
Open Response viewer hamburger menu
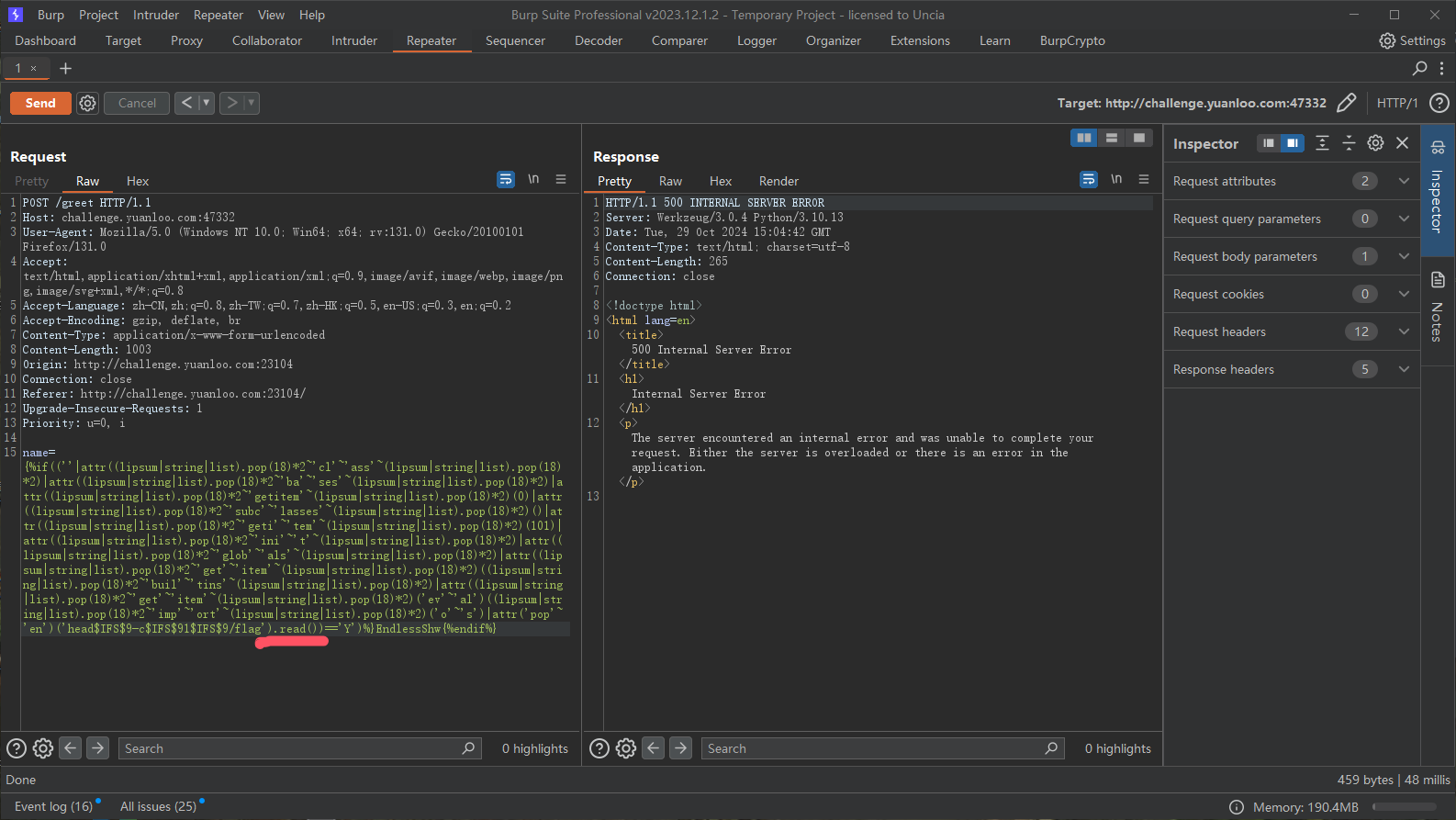tap(1144, 179)
